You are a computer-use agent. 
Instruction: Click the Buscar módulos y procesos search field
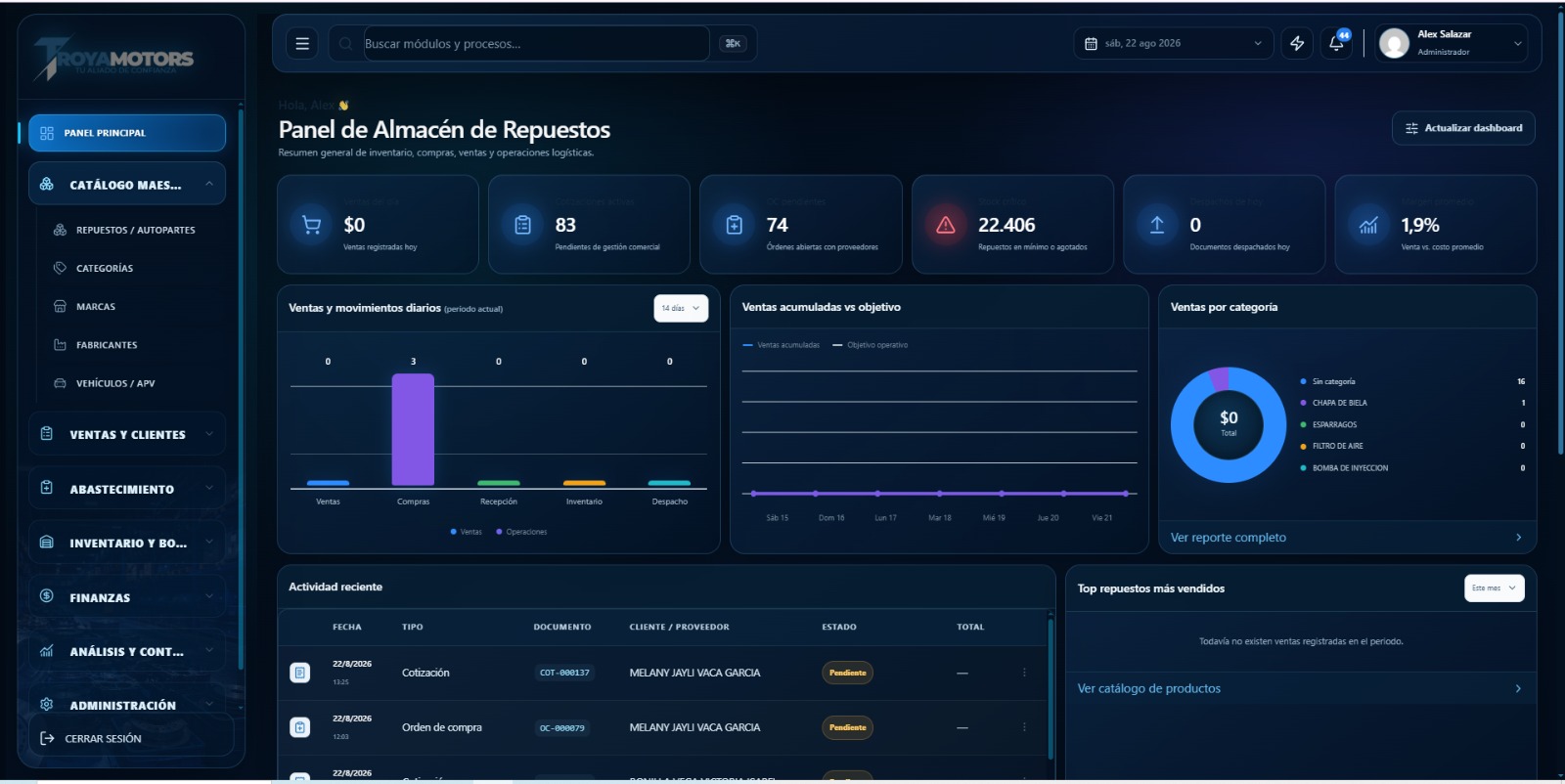click(536, 44)
